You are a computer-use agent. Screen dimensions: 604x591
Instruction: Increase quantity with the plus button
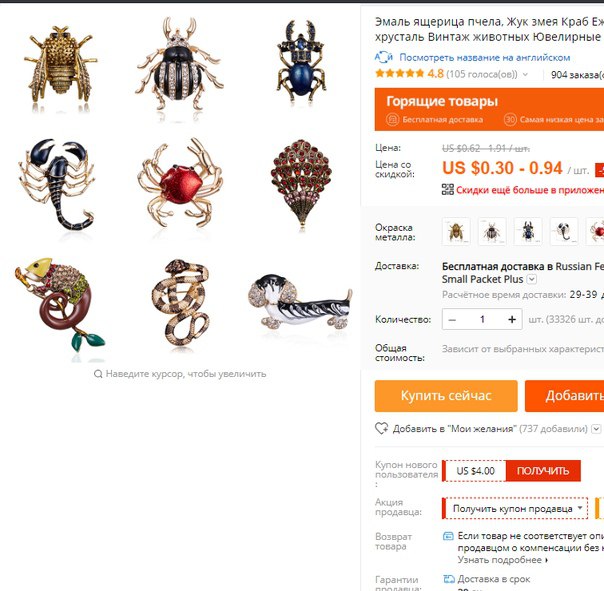click(512, 319)
